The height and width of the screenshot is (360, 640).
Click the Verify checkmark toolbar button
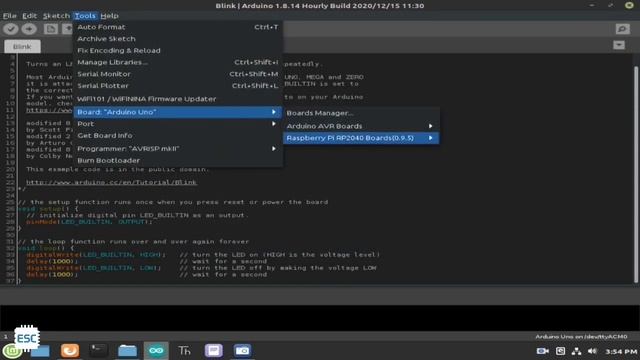pyautogui.click(x=11, y=29)
